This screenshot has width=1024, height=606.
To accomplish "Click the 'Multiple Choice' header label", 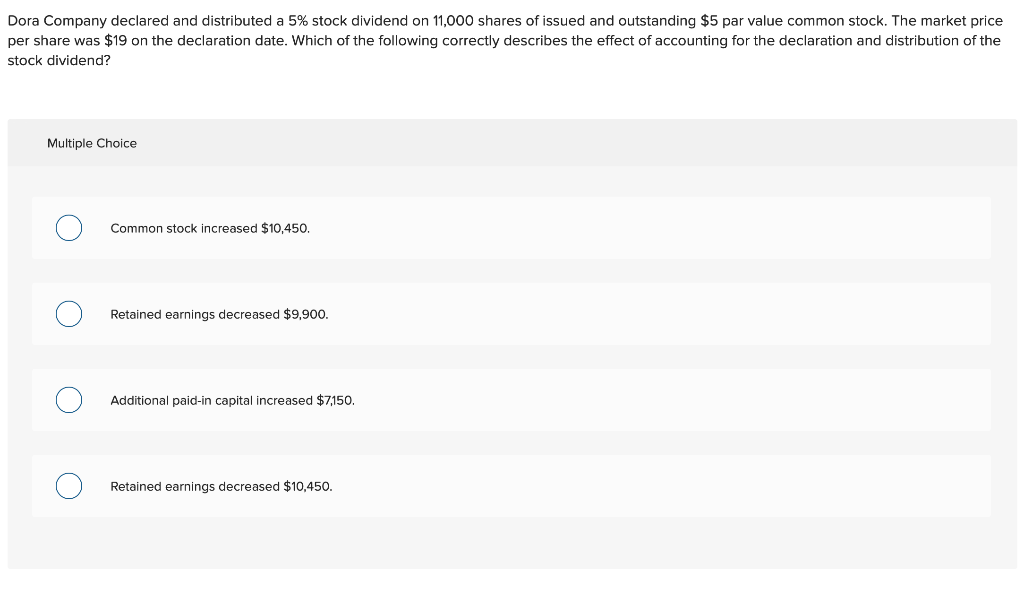I will pos(92,143).
